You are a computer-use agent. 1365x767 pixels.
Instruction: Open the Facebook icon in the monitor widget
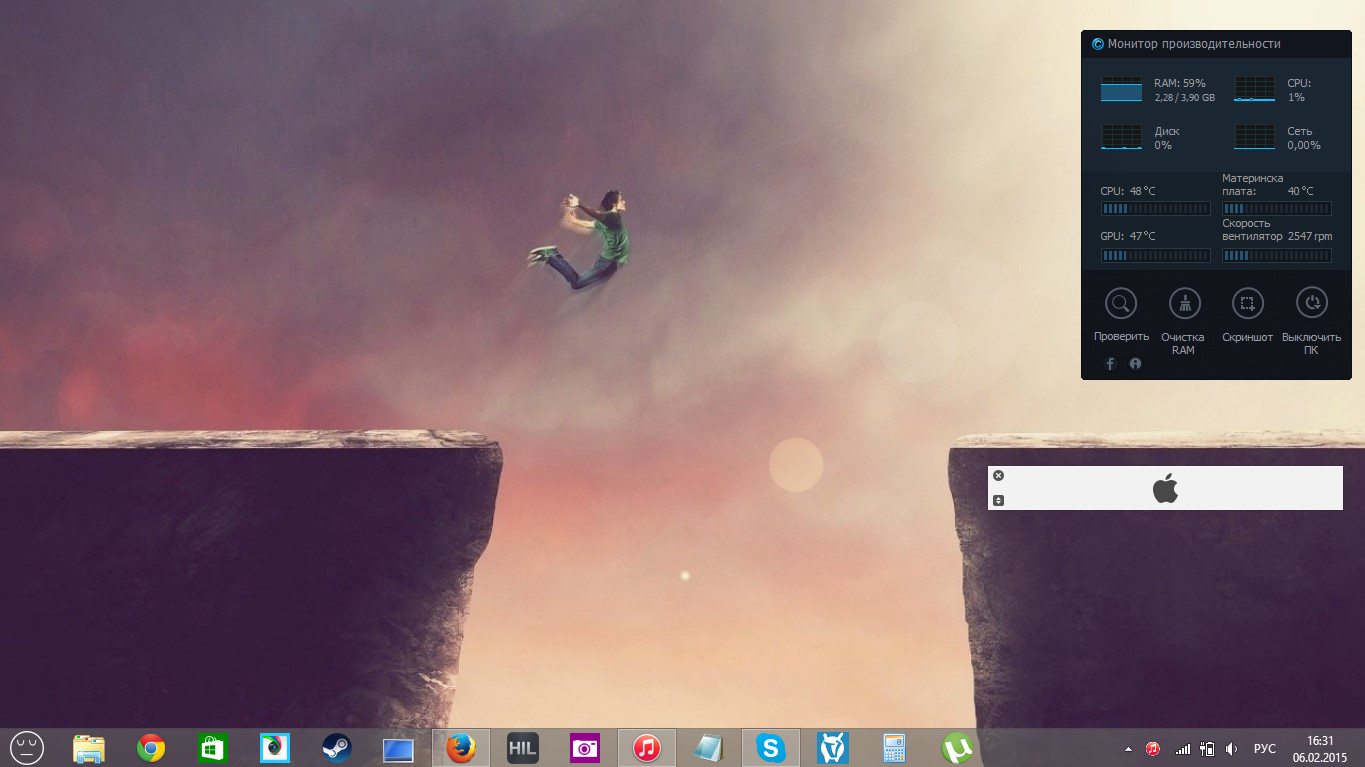coord(1110,364)
